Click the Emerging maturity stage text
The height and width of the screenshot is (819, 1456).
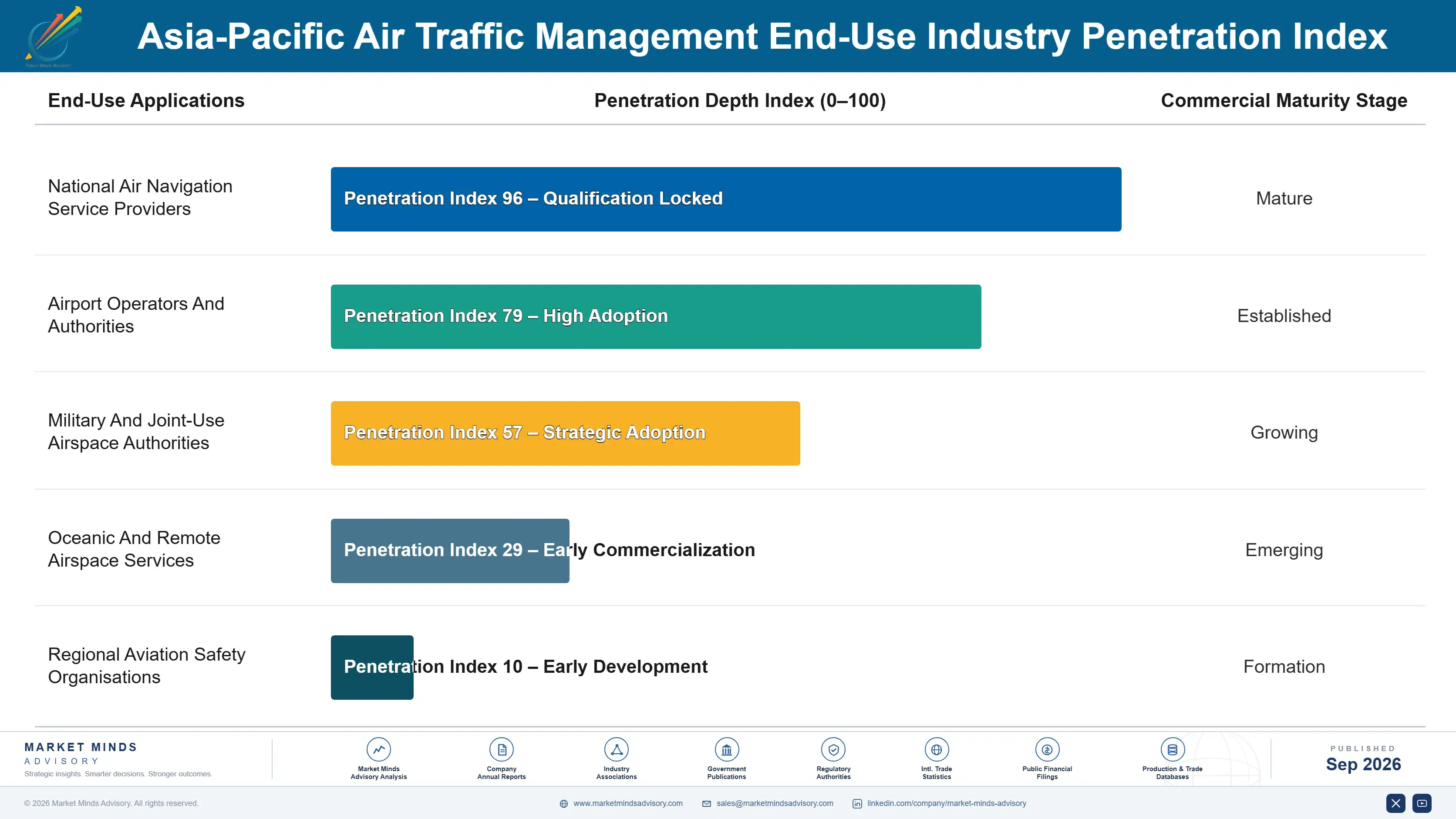pyautogui.click(x=1284, y=550)
